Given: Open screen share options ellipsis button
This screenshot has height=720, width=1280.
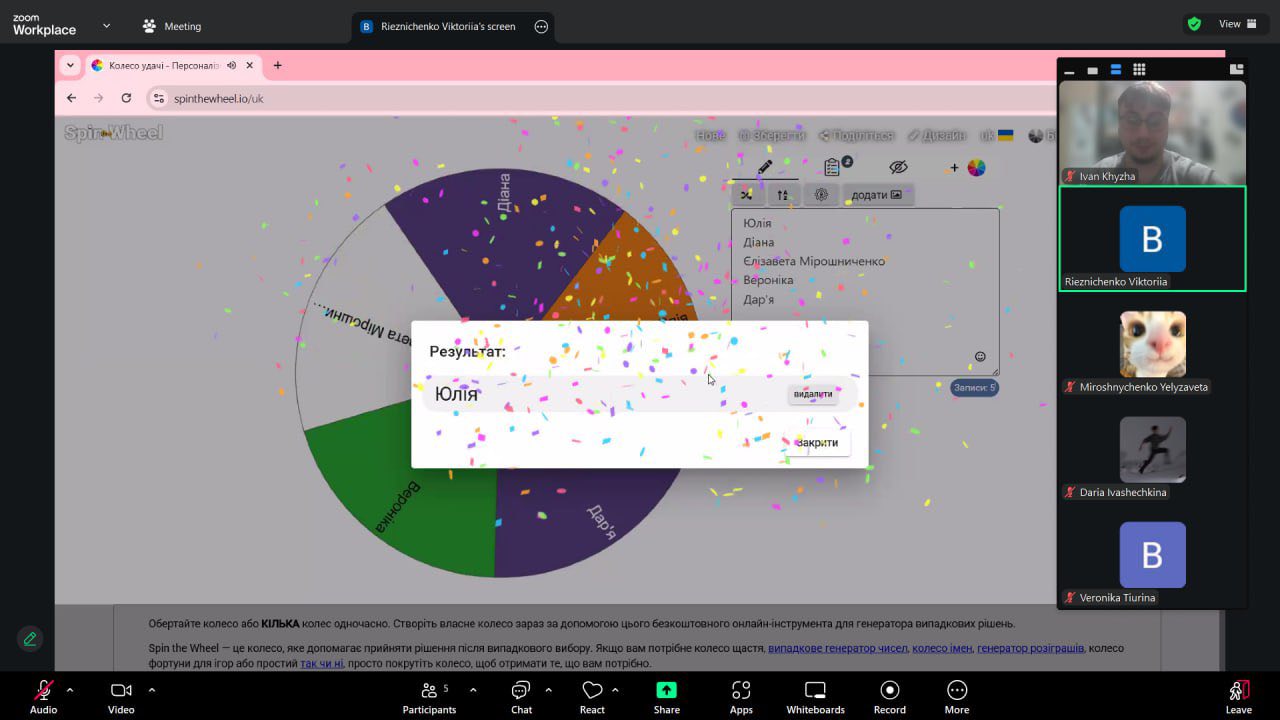Looking at the screenshot, I should point(541,27).
